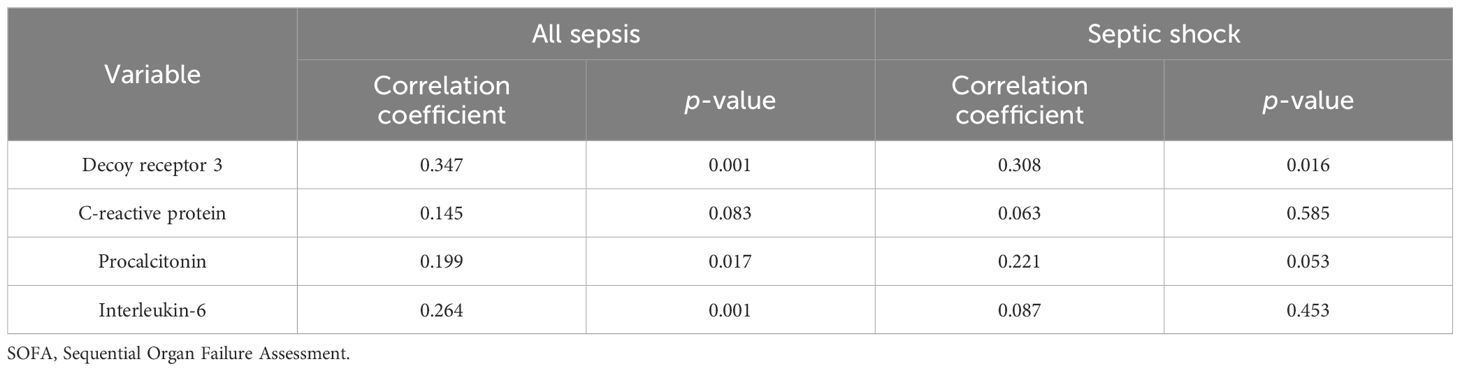Screen dimensions: 1460x371
Task: Click the 0.083 p-value cell
Action: (730, 214)
